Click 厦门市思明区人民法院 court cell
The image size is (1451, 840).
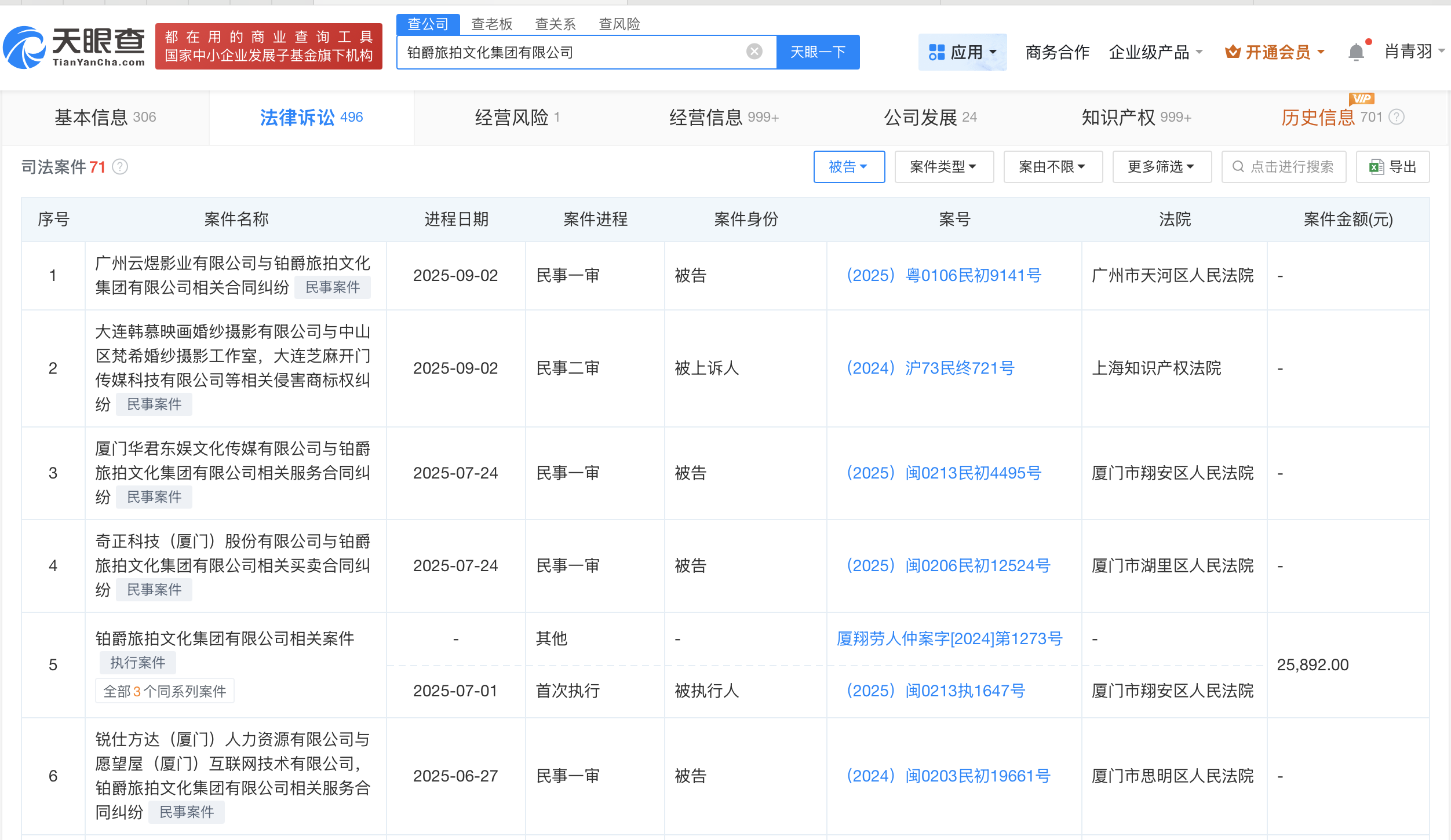(x=1172, y=776)
